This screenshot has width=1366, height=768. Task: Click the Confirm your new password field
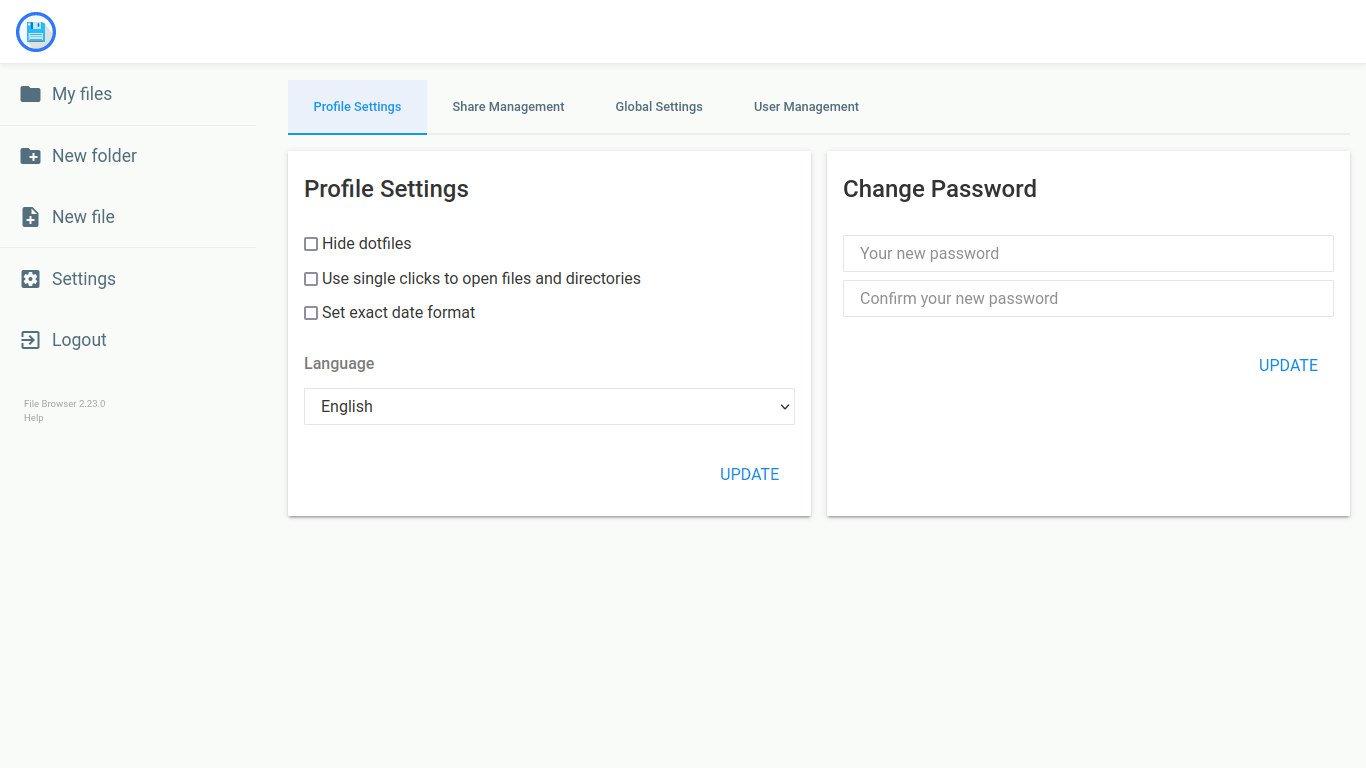(x=1088, y=299)
